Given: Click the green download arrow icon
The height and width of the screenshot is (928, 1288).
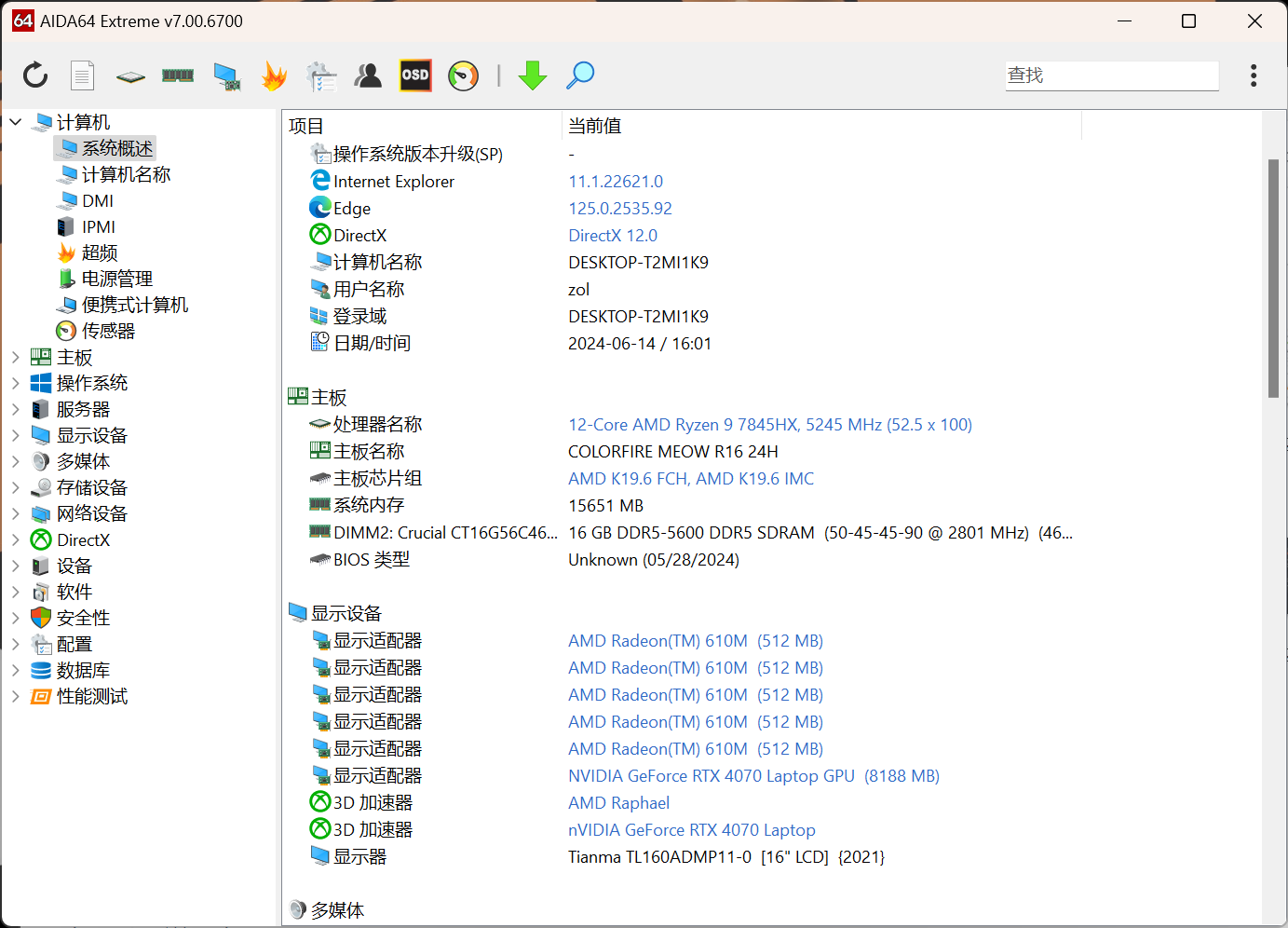Looking at the screenshot, I should point(533,75).
